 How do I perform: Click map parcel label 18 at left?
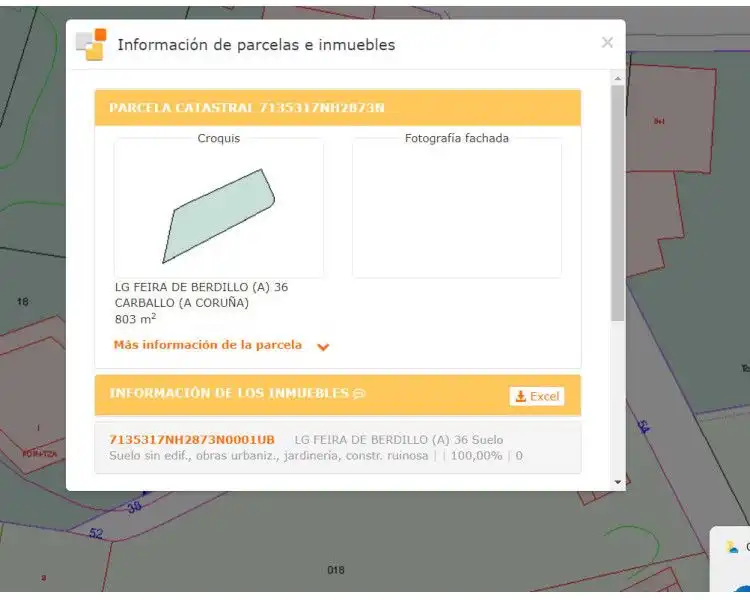point(22,301)
